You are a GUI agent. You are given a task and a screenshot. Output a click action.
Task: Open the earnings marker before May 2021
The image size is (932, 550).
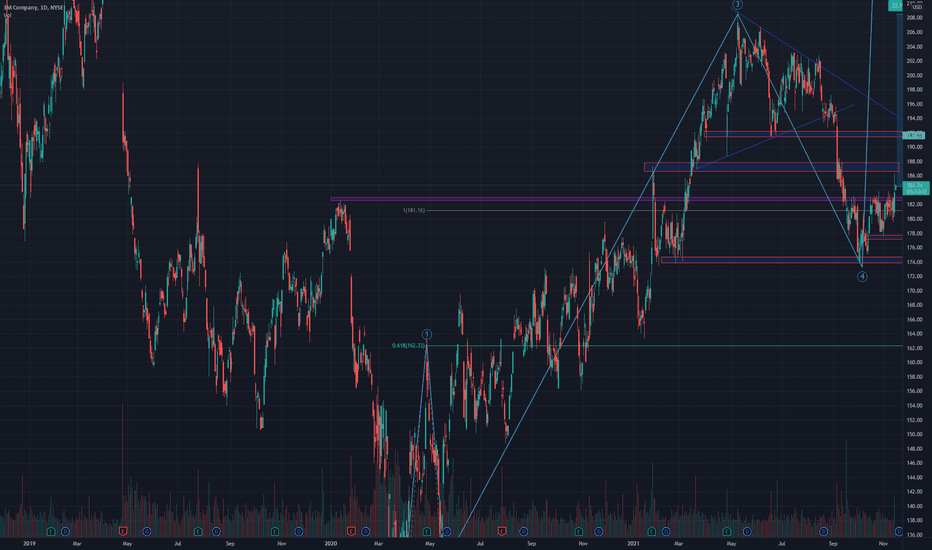pyautogui.click(x=726, y=531)
